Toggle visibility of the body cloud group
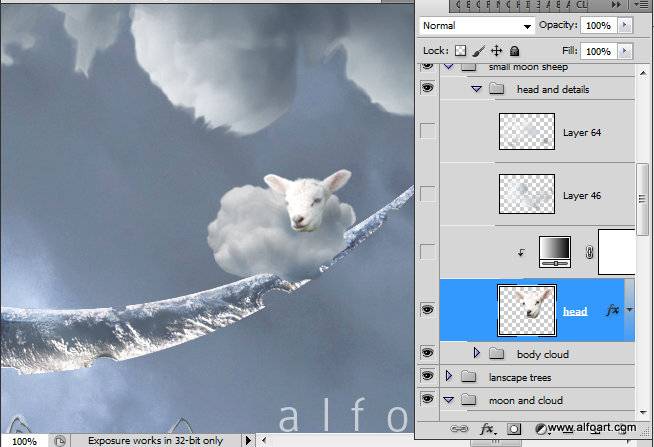 coord(427,353)
